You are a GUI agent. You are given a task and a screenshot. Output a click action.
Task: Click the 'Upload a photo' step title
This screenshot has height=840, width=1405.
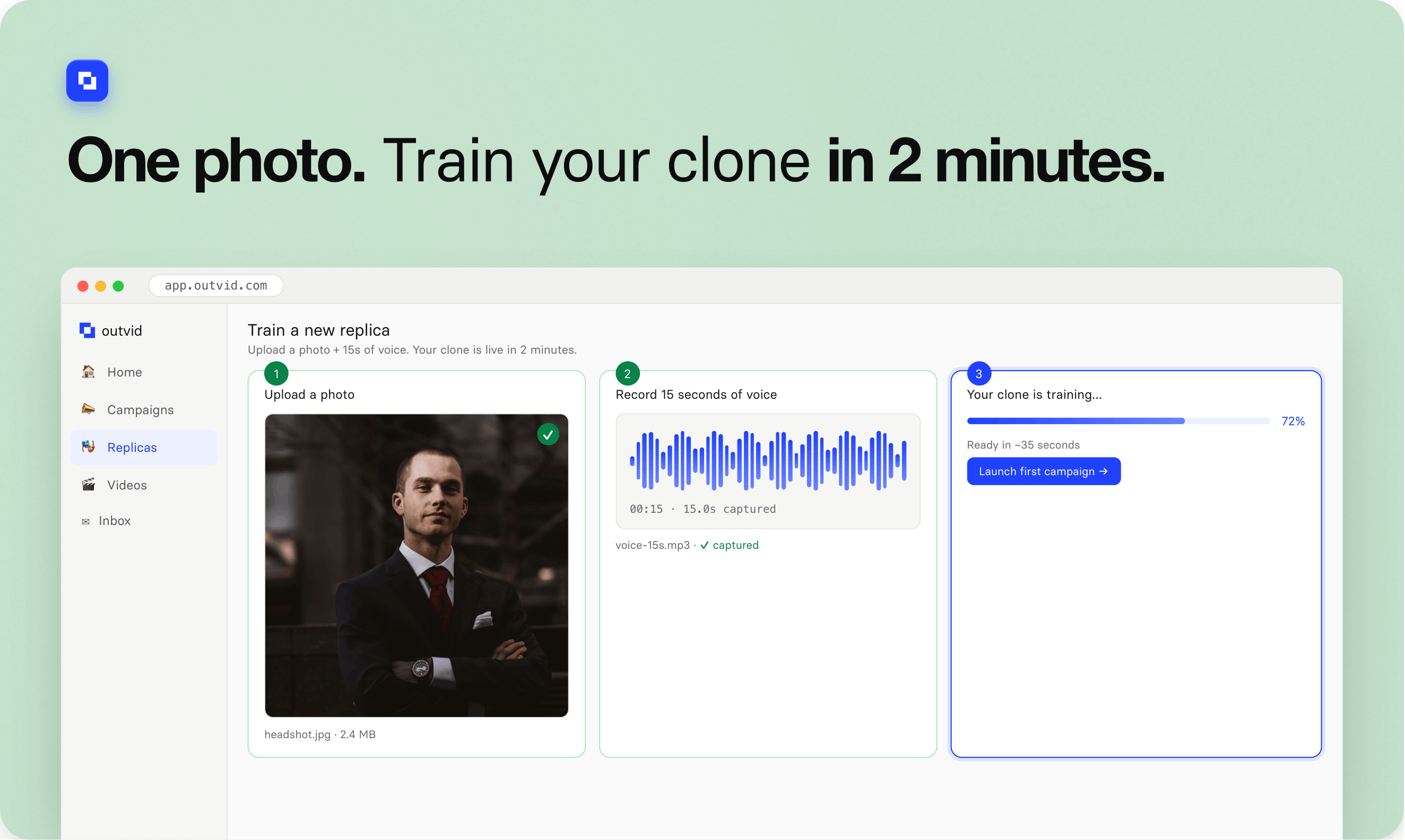pyautogui.click(x=310, y=395)
